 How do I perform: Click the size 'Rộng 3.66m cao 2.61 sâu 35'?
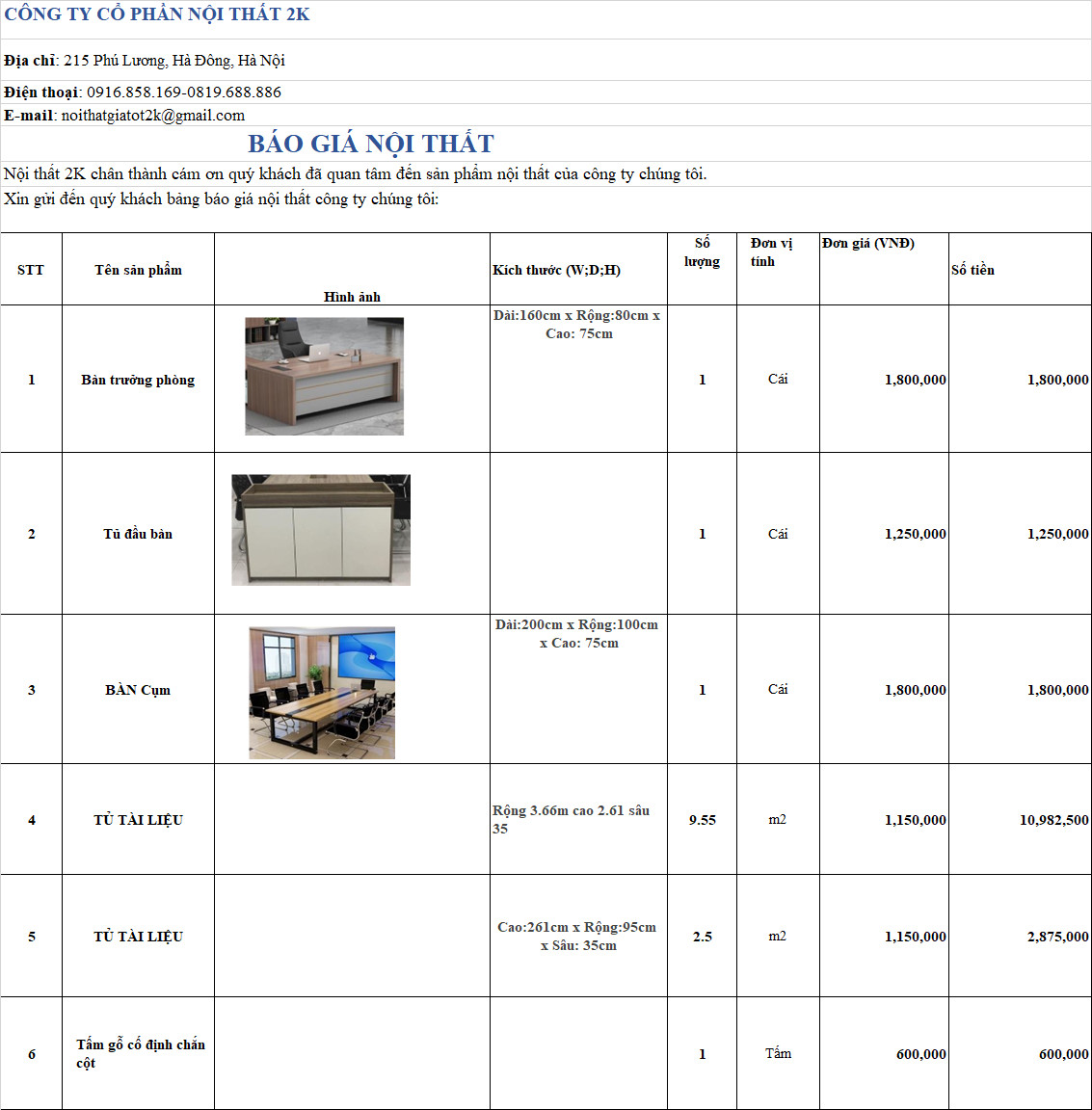point(571,819)
